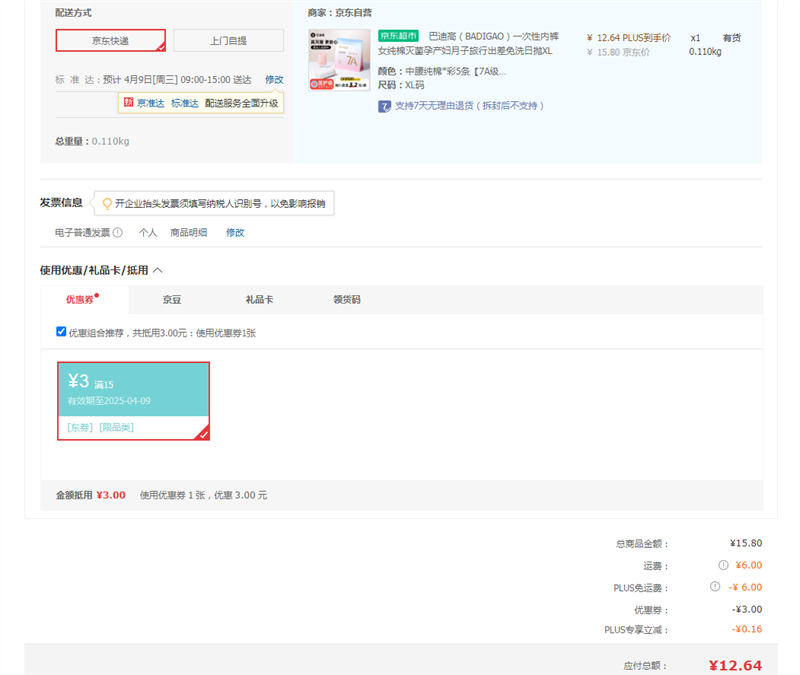Click the info icon next to PLUS免运费
Screen dimensions: 800x675
715,587
